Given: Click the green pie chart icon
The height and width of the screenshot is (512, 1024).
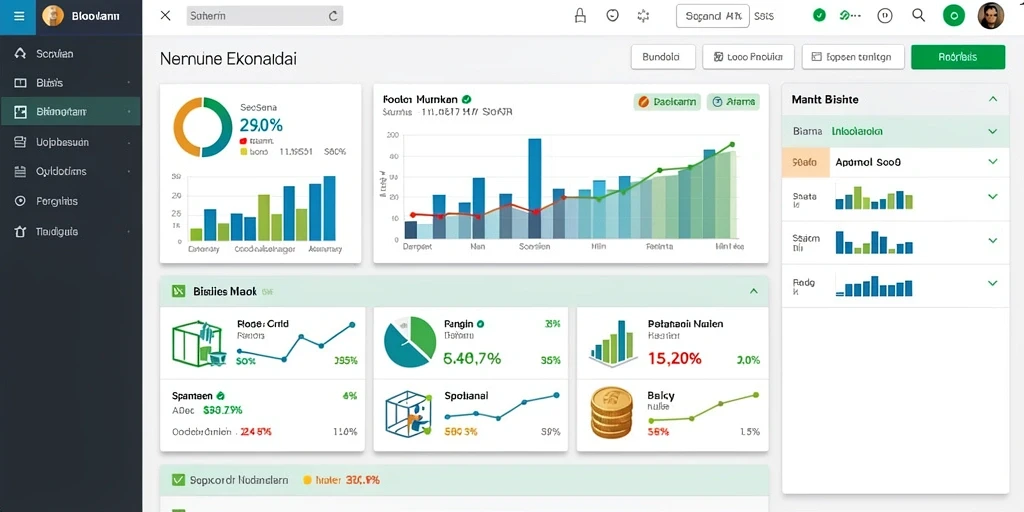Looking at the screenshot, I should click(x=410, y=342).
